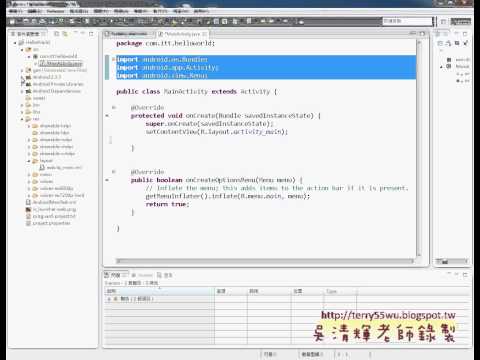480x360 pixels.
Task: Switch to activity_main.xml editor tab
Action: (x=129, y=34)
